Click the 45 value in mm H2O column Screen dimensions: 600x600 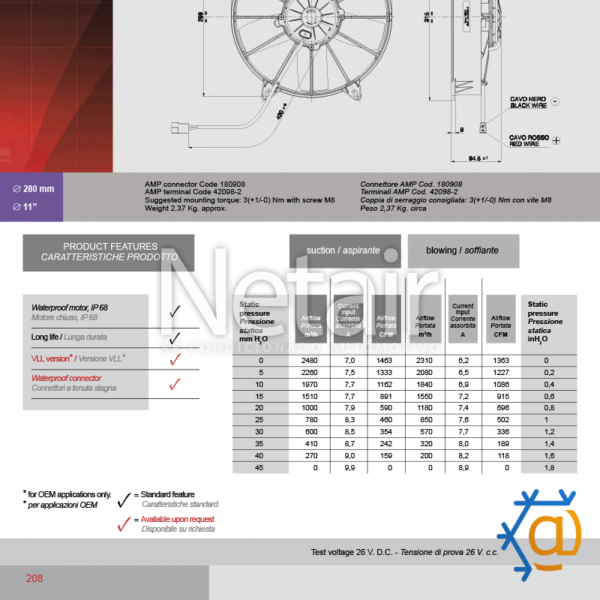[261, 468]
